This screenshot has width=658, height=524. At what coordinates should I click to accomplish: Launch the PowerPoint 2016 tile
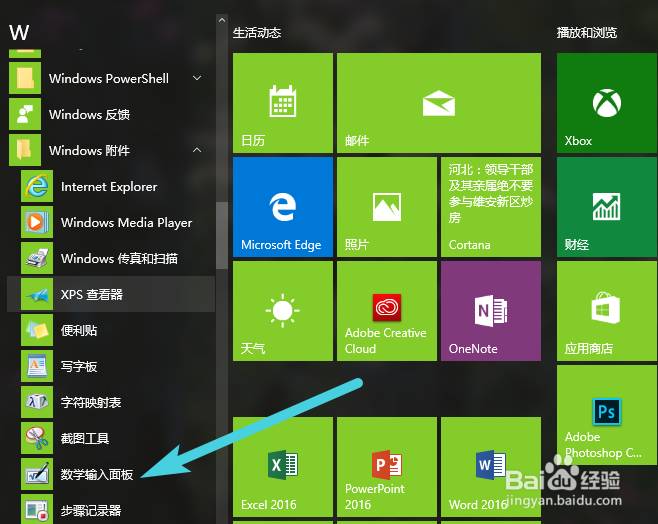coord(387,467)
